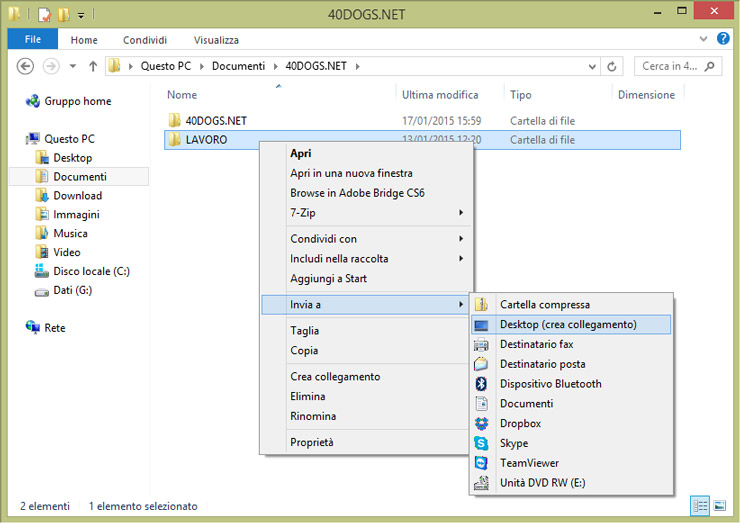This screenshot has width=740, height=523.
Task: Open the Visualizza ribbon tab
Action: point(216,40)
